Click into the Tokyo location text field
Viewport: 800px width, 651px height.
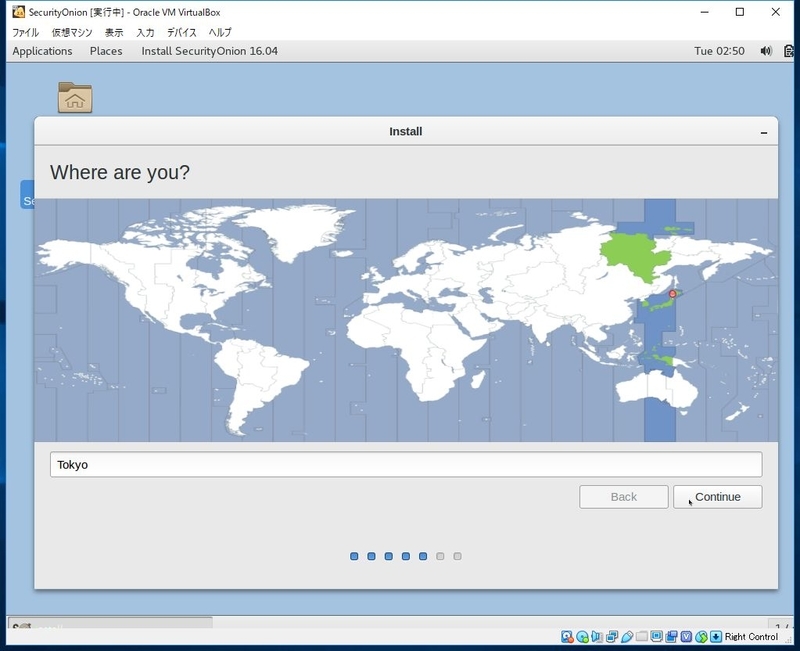(x=406, y=464)
